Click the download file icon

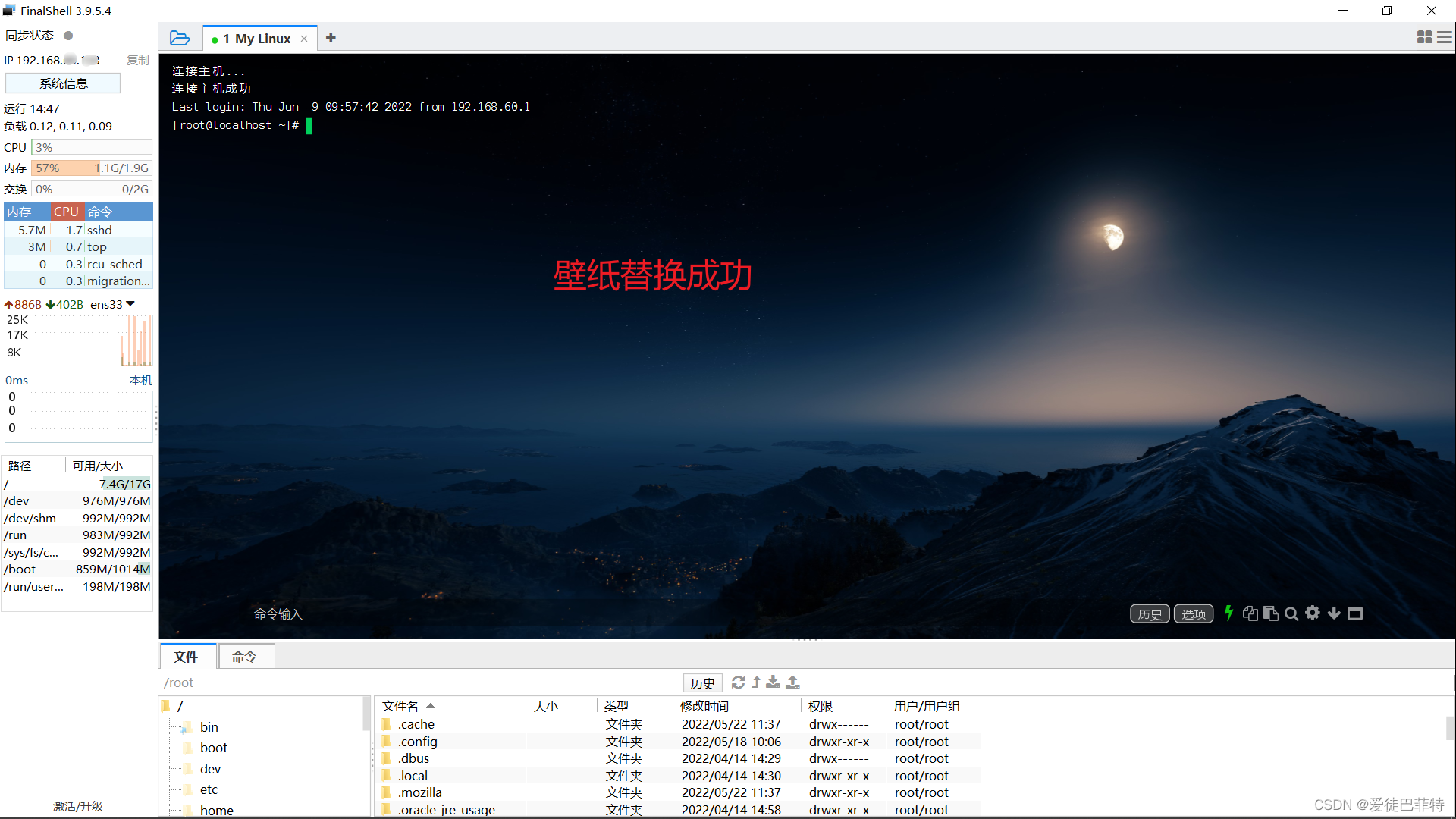pos(773,682)
